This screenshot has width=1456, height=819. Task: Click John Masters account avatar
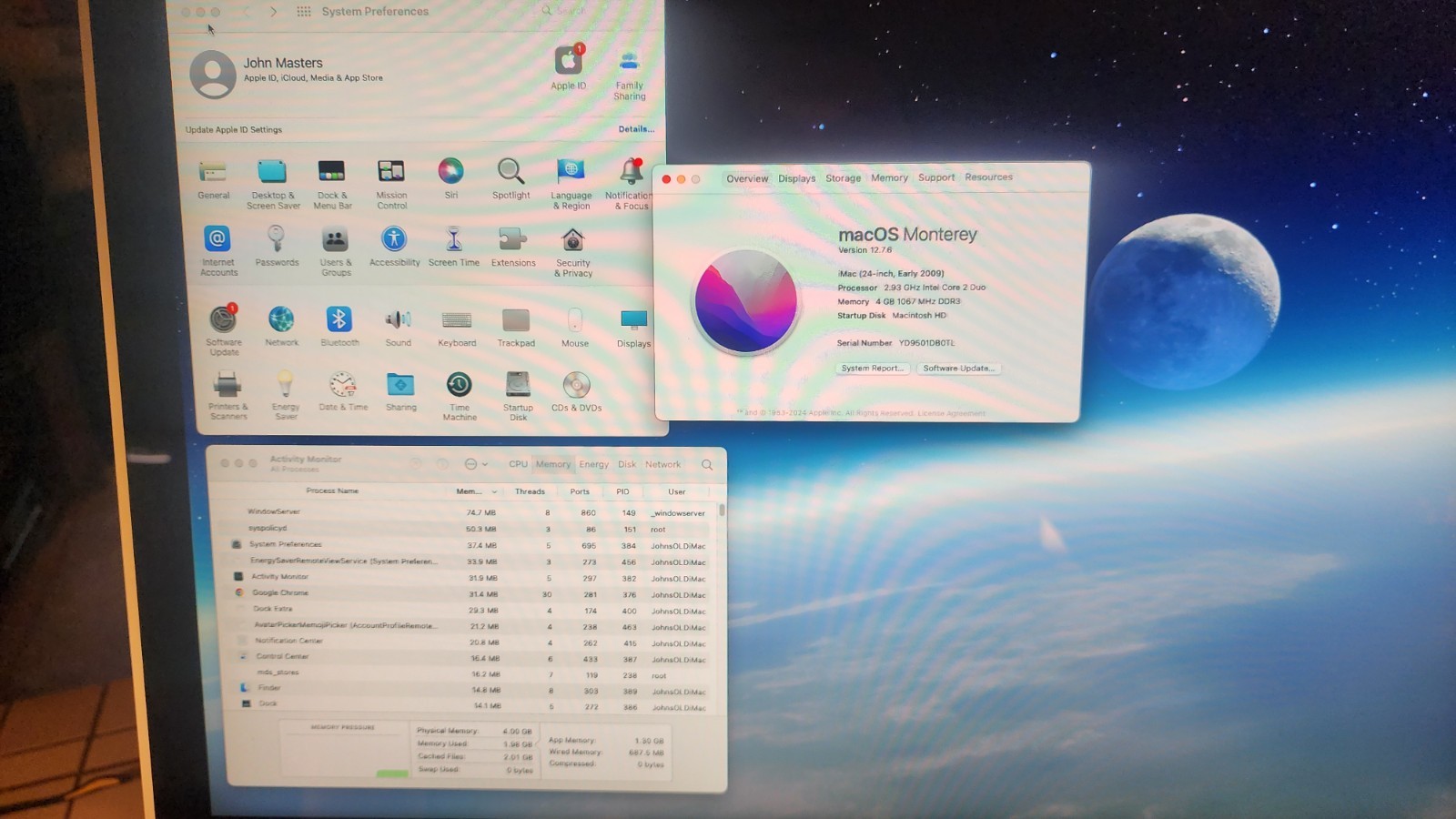[x=213, y=74]
